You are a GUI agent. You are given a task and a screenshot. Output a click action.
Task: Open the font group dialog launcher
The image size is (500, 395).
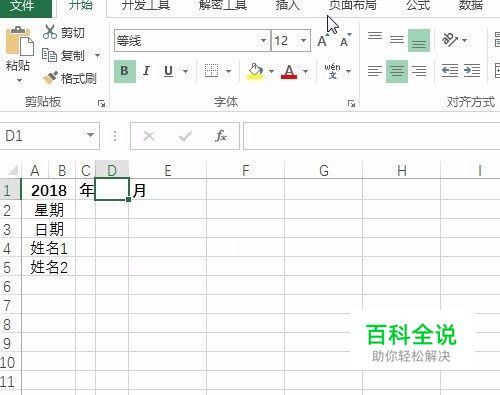click(x=351, y=104)
